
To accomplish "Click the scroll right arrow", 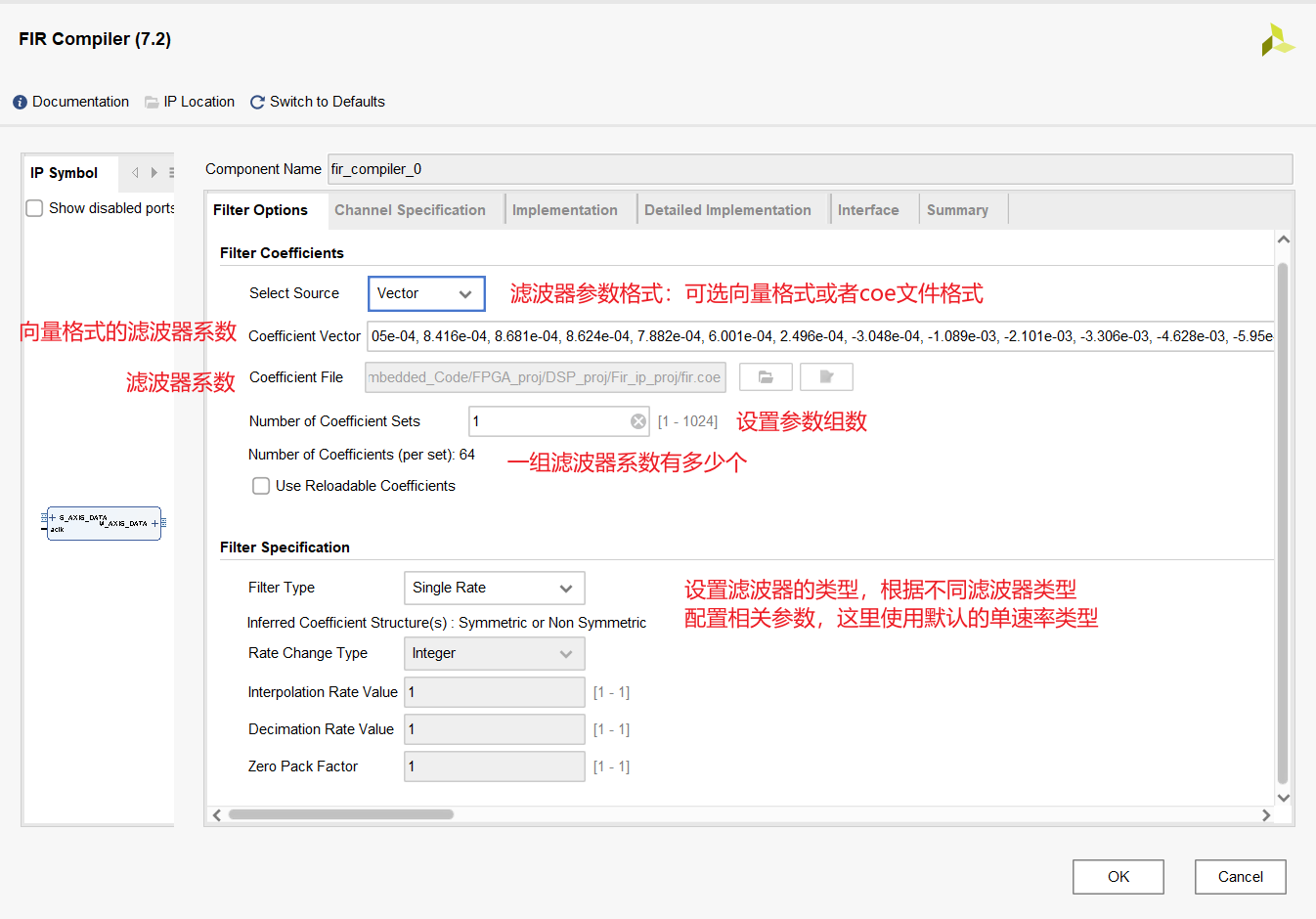I will pos(1266,814).
